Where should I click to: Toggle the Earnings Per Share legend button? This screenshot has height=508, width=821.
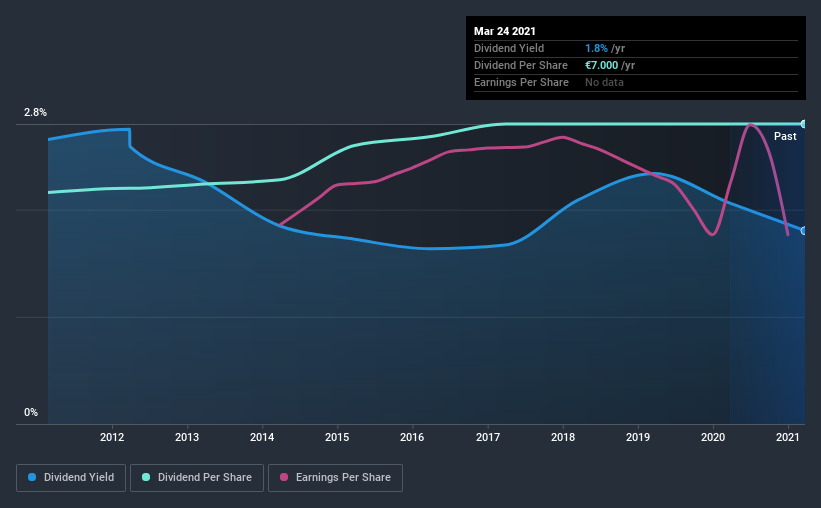(x=335, y=478)
